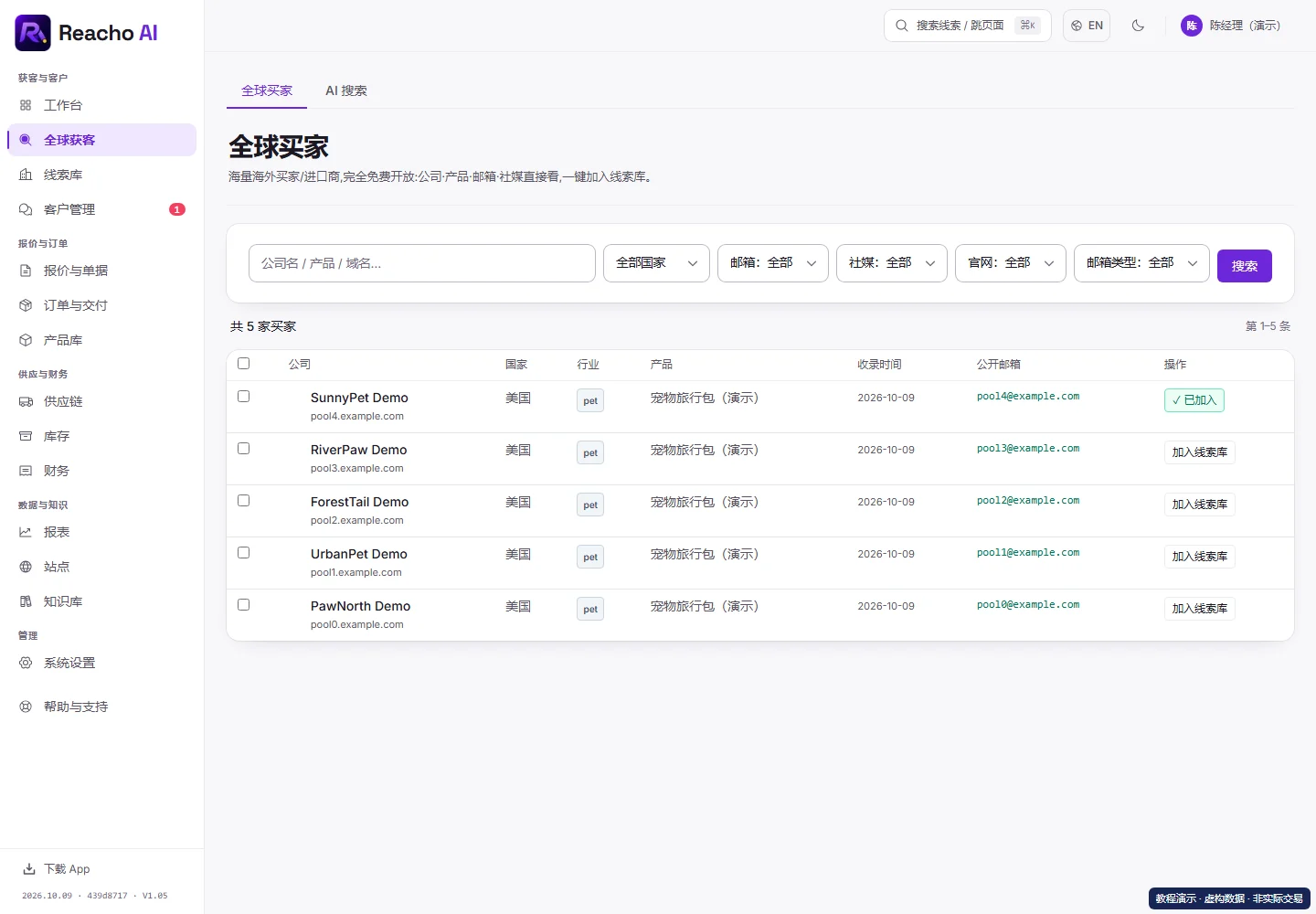Open 线索库 in the sidebar menu
The height and width of the screenshot is (914, 1316).
pos(101,175)
